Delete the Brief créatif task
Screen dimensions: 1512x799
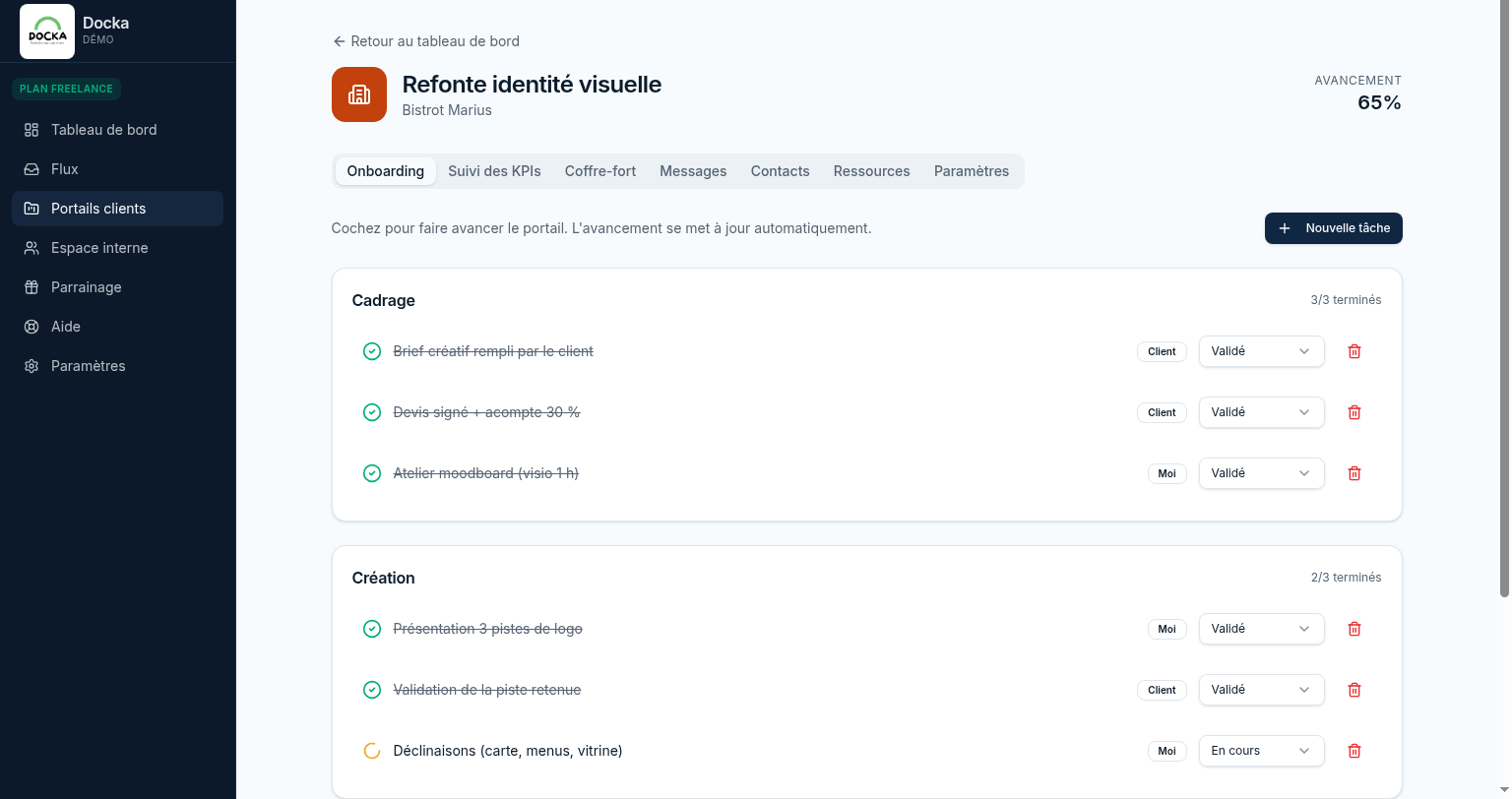click(1354, 351)
